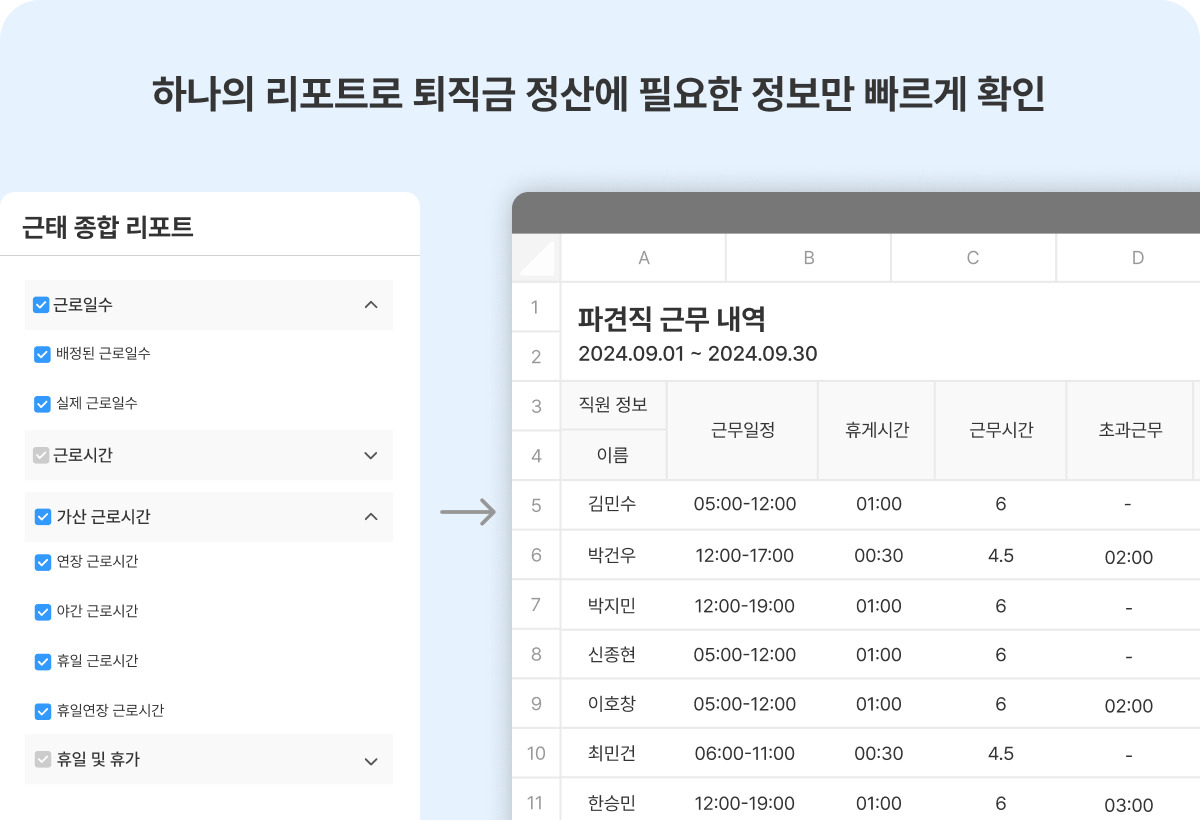This screenshot has width=1200, height=820.
Task: Click the 근무일정 column header
Action: click(742, 430)
